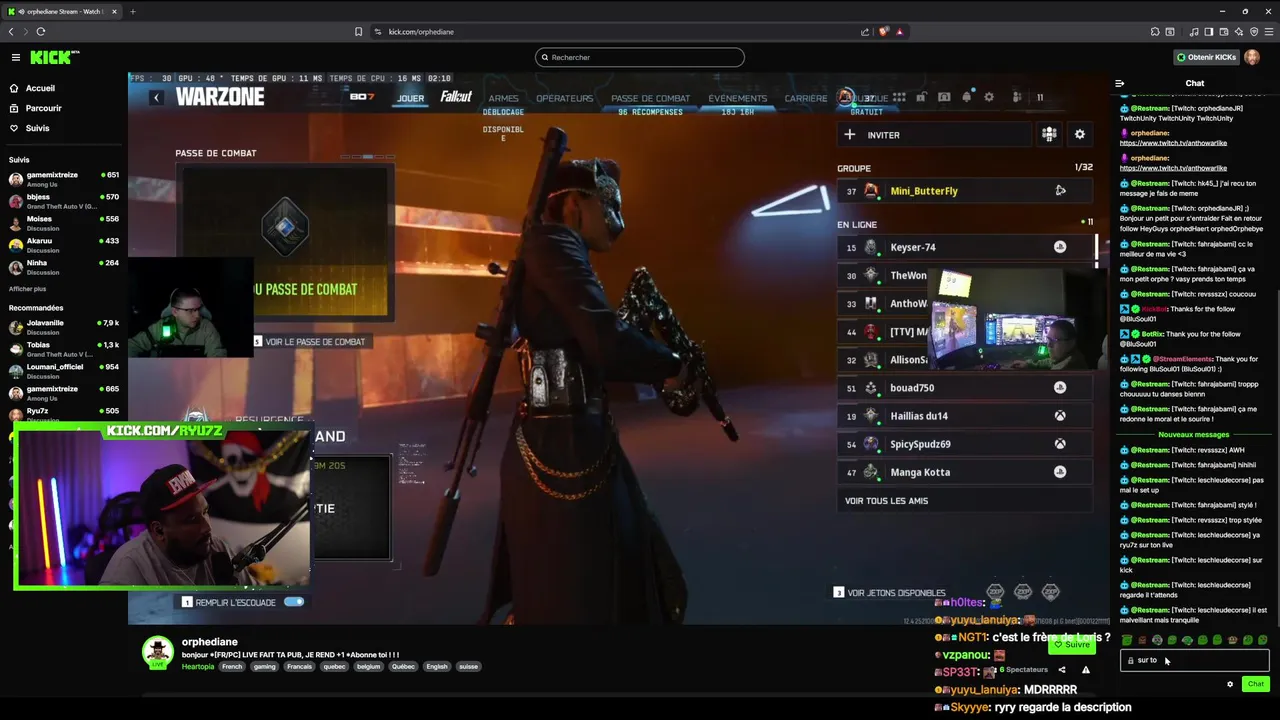Pick the last quick emote
1280x720 pixels.
pos(1263,640)
